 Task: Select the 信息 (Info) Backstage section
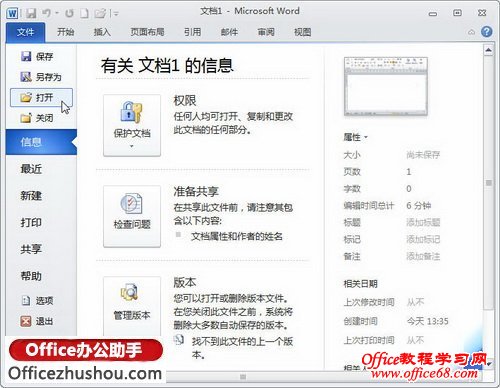[41, 142]
